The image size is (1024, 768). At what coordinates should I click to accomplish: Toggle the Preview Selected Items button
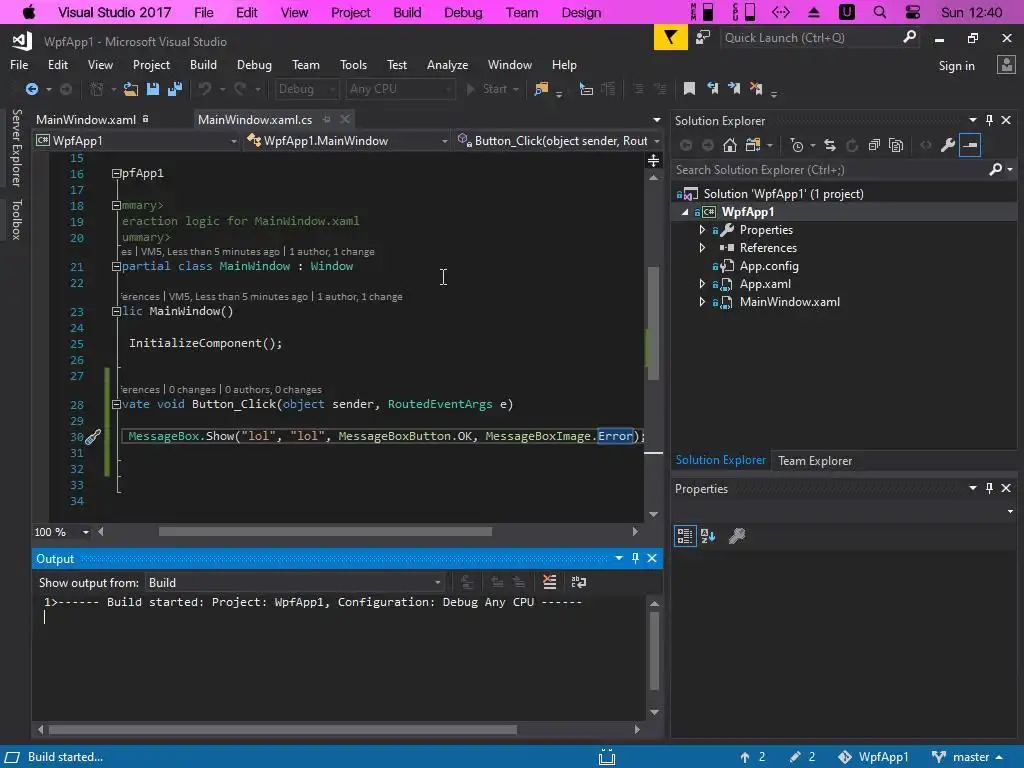coord(970,145)
